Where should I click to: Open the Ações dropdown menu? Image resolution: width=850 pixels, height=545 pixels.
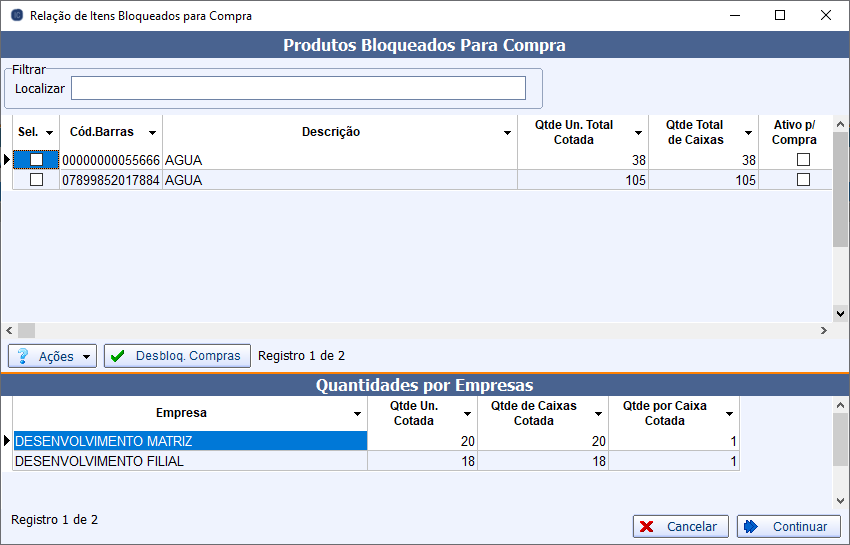87,356
